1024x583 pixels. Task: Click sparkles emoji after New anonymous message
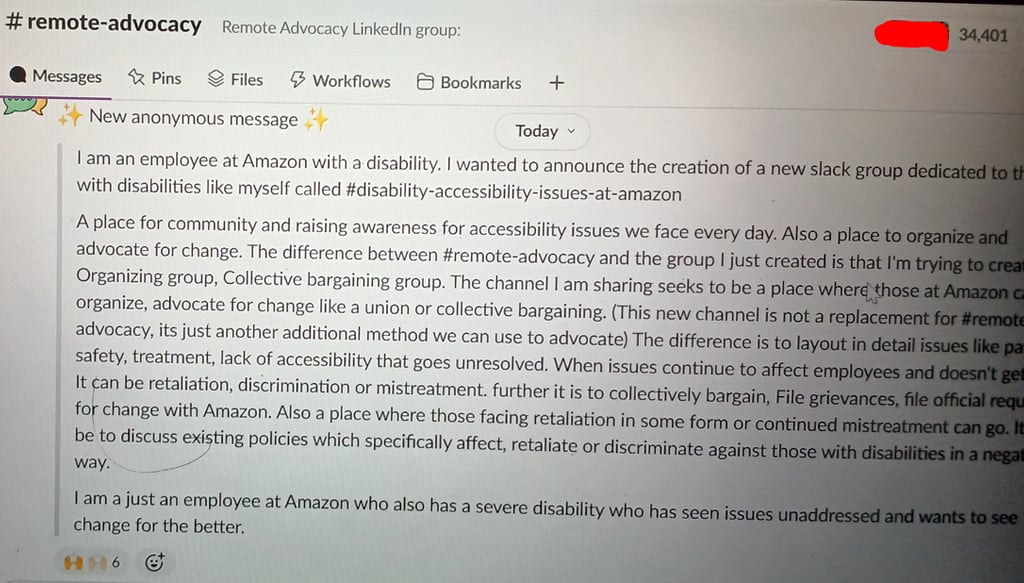[316, 120]
